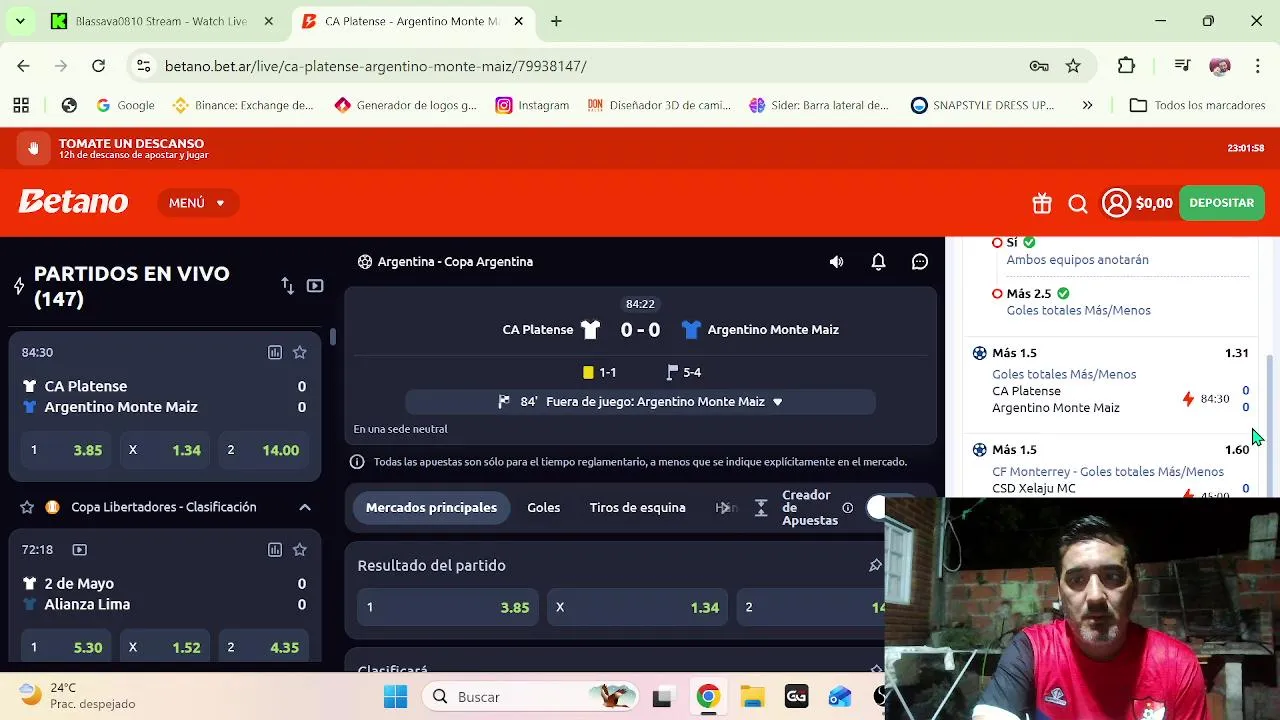Favorite the 2 de Mayo match star

[299, 549]
